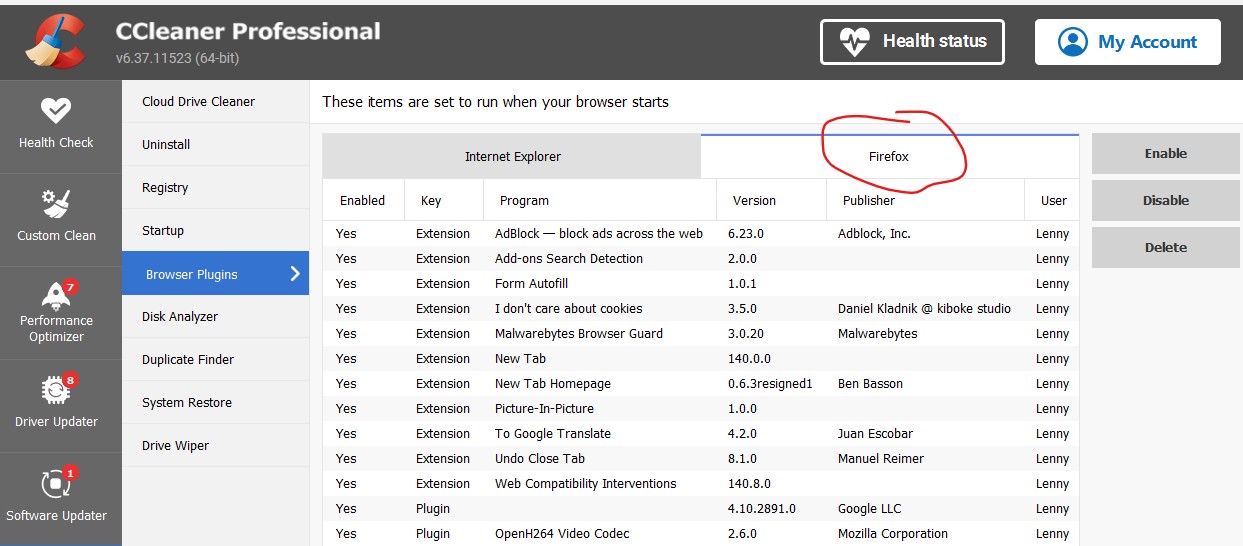Select the Undo Close Tab row
This screenshot has width=1243, height=546.
pos(701,459)
